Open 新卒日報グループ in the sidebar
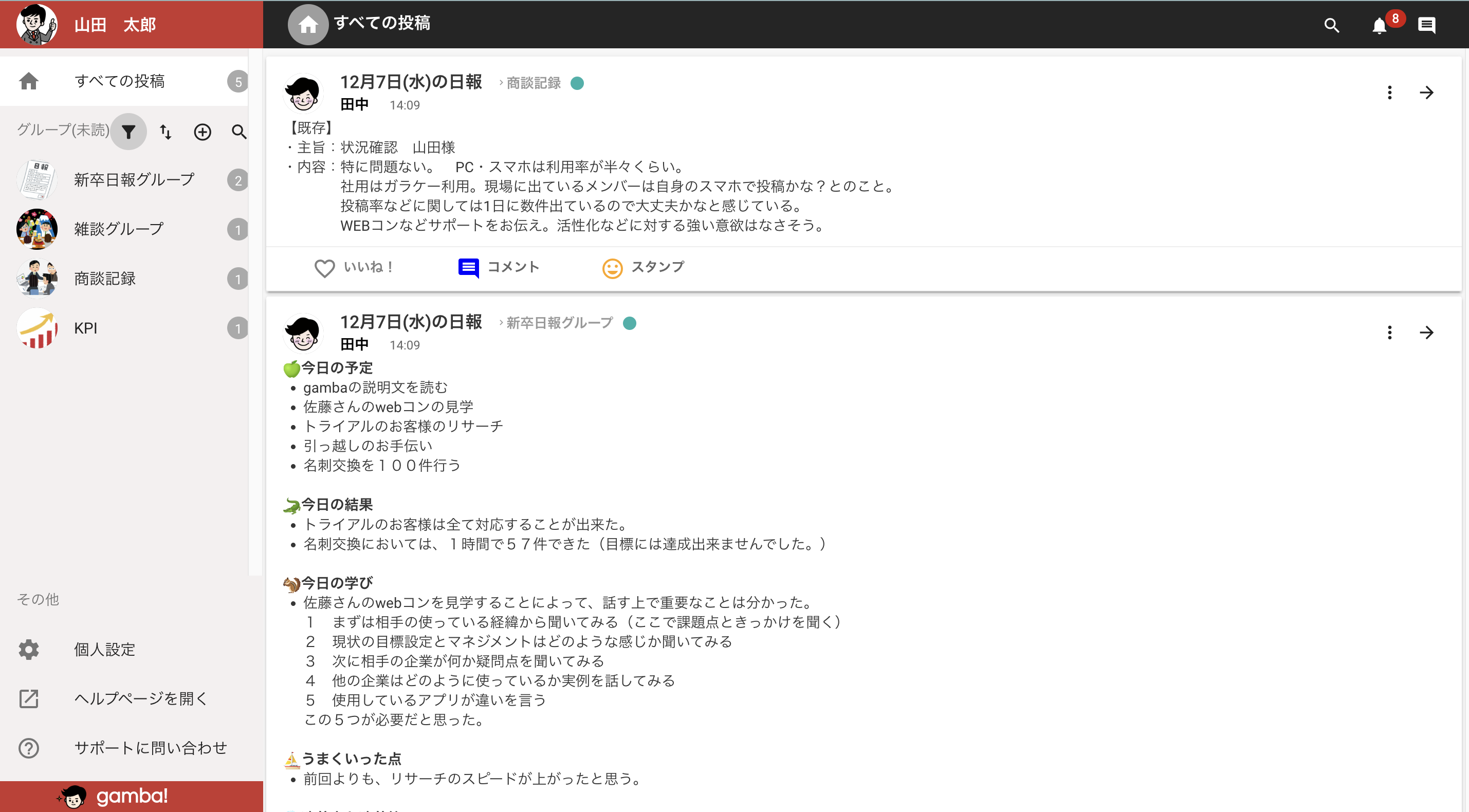The height and width of the screenshot is (812, 1469). pyautogui.click(x=124, y=180)
